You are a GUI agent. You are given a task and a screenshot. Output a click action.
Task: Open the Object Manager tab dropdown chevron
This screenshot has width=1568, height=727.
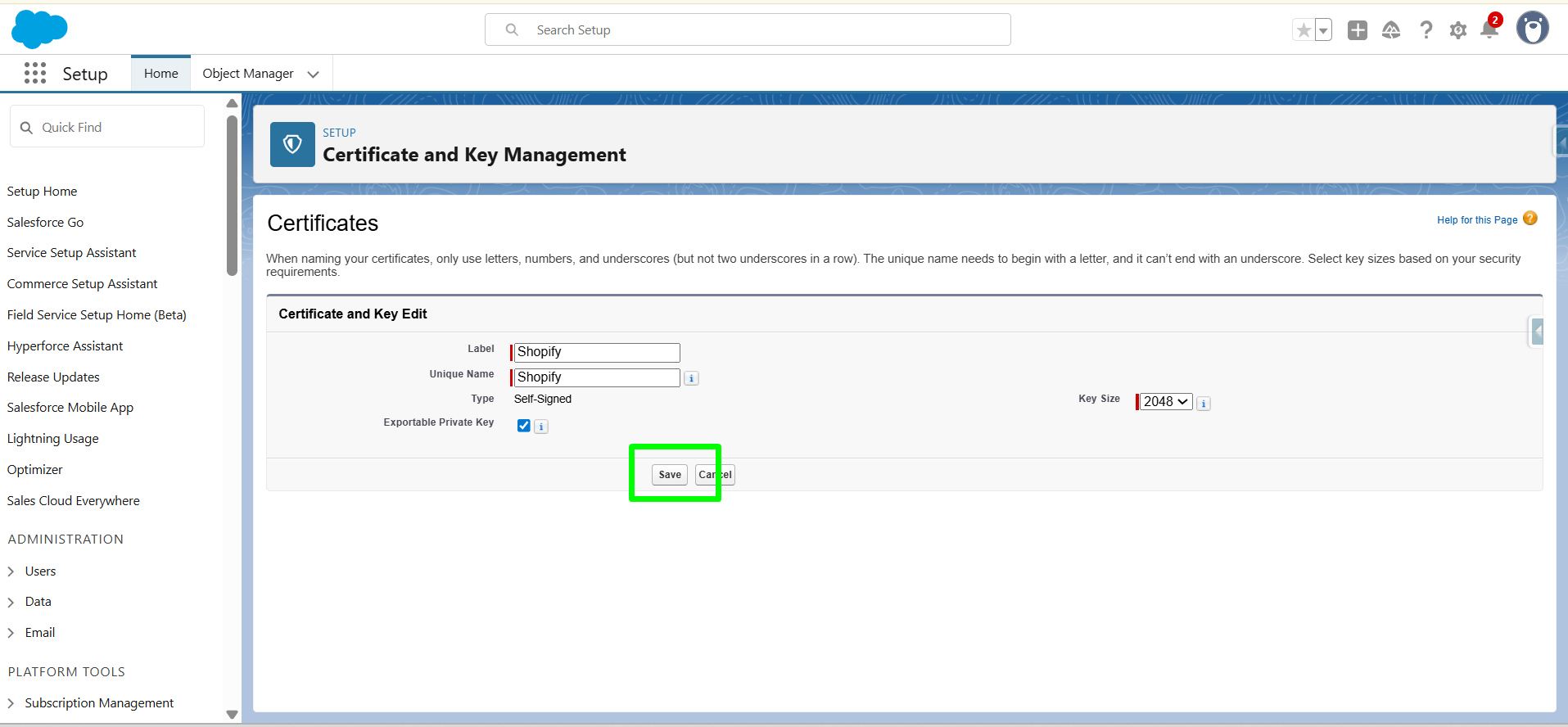(x=313, y=75)
